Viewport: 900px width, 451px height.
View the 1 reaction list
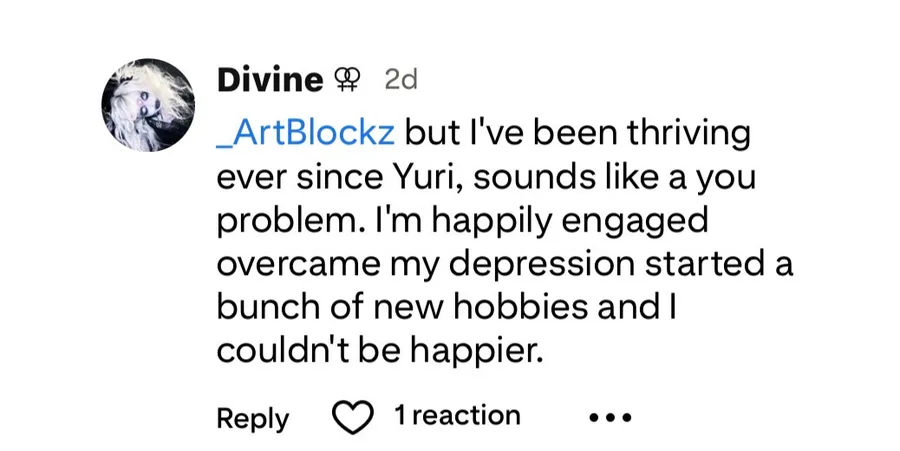coord(457,416)
